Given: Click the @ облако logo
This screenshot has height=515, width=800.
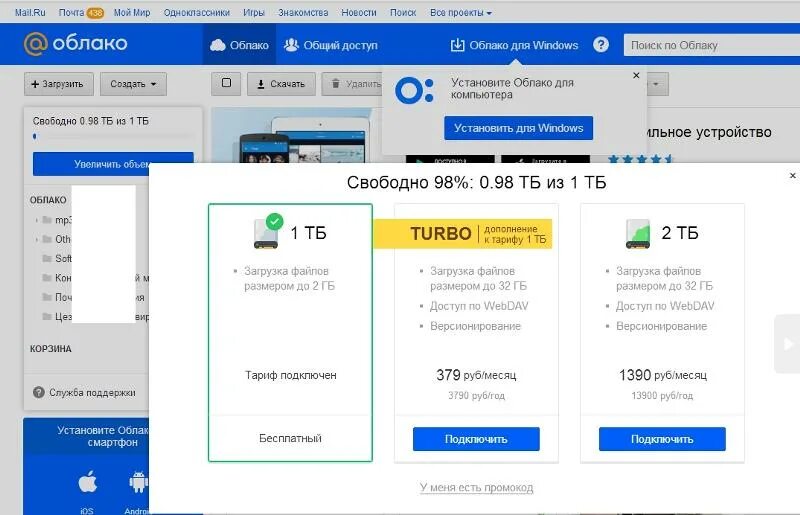Looking at the screenshot, I should click(76, 43).
